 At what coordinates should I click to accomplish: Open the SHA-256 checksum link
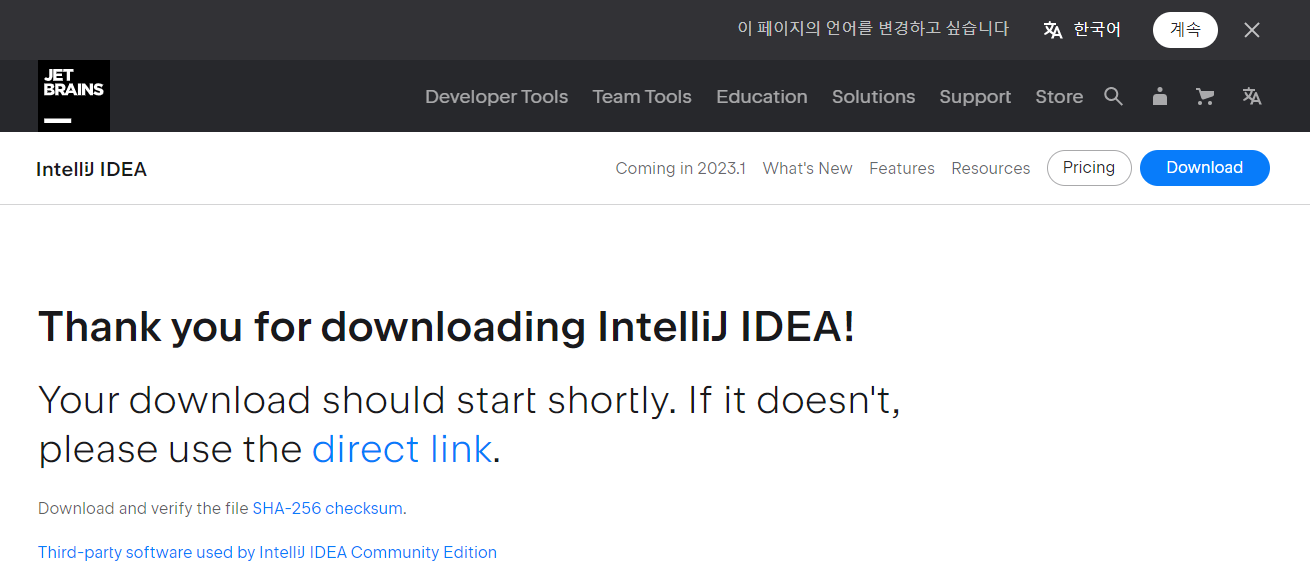coord(328,508)
